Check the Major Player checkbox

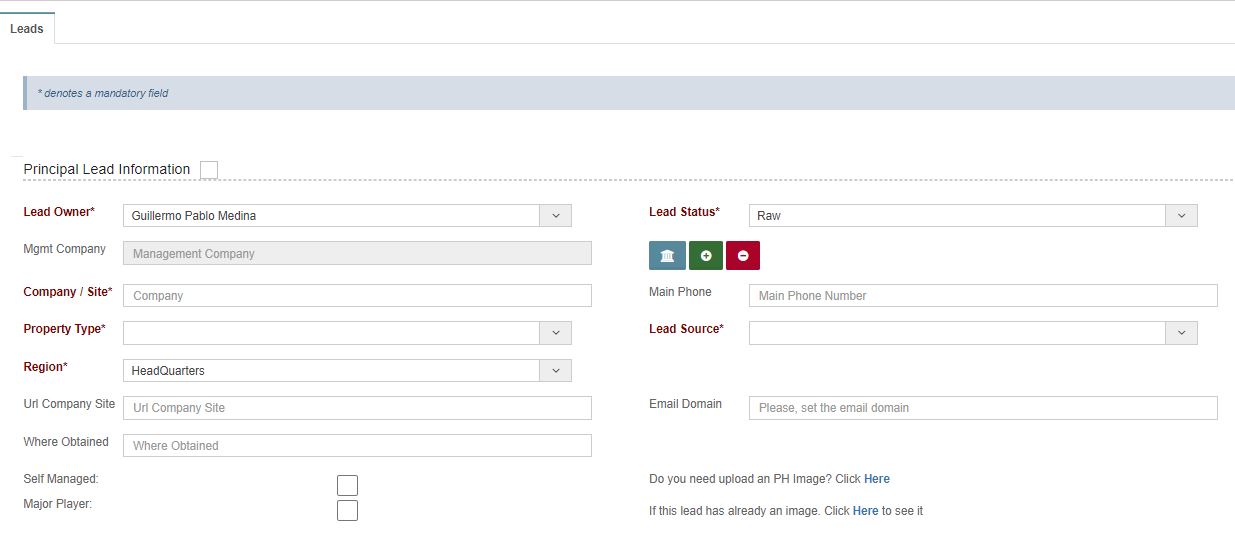(x=347, y=511)
